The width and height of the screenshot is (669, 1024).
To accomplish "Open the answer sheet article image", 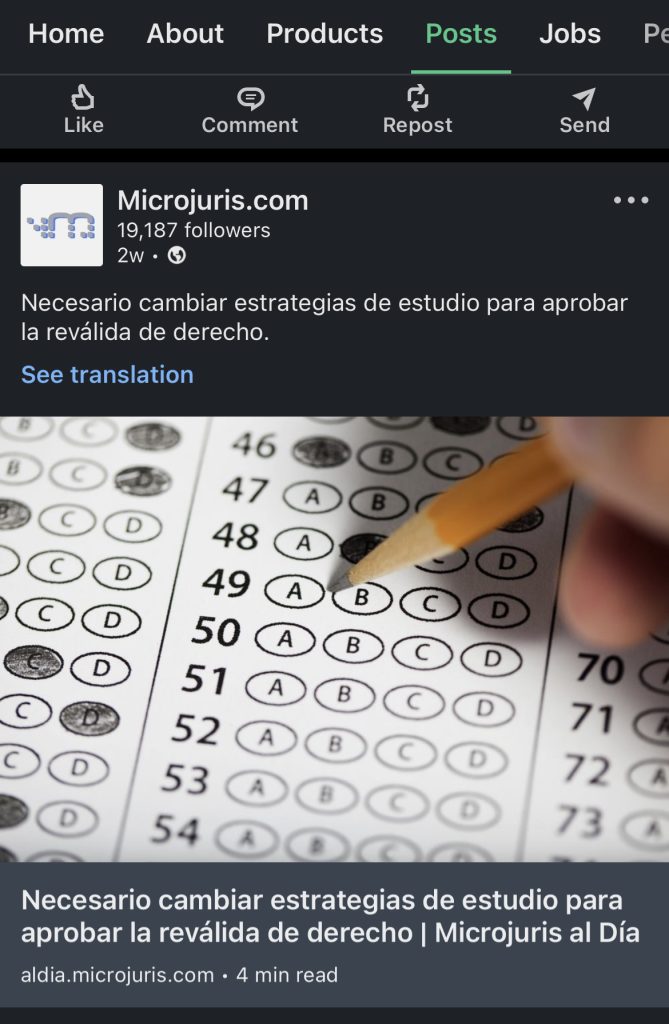I will (334, 639).
